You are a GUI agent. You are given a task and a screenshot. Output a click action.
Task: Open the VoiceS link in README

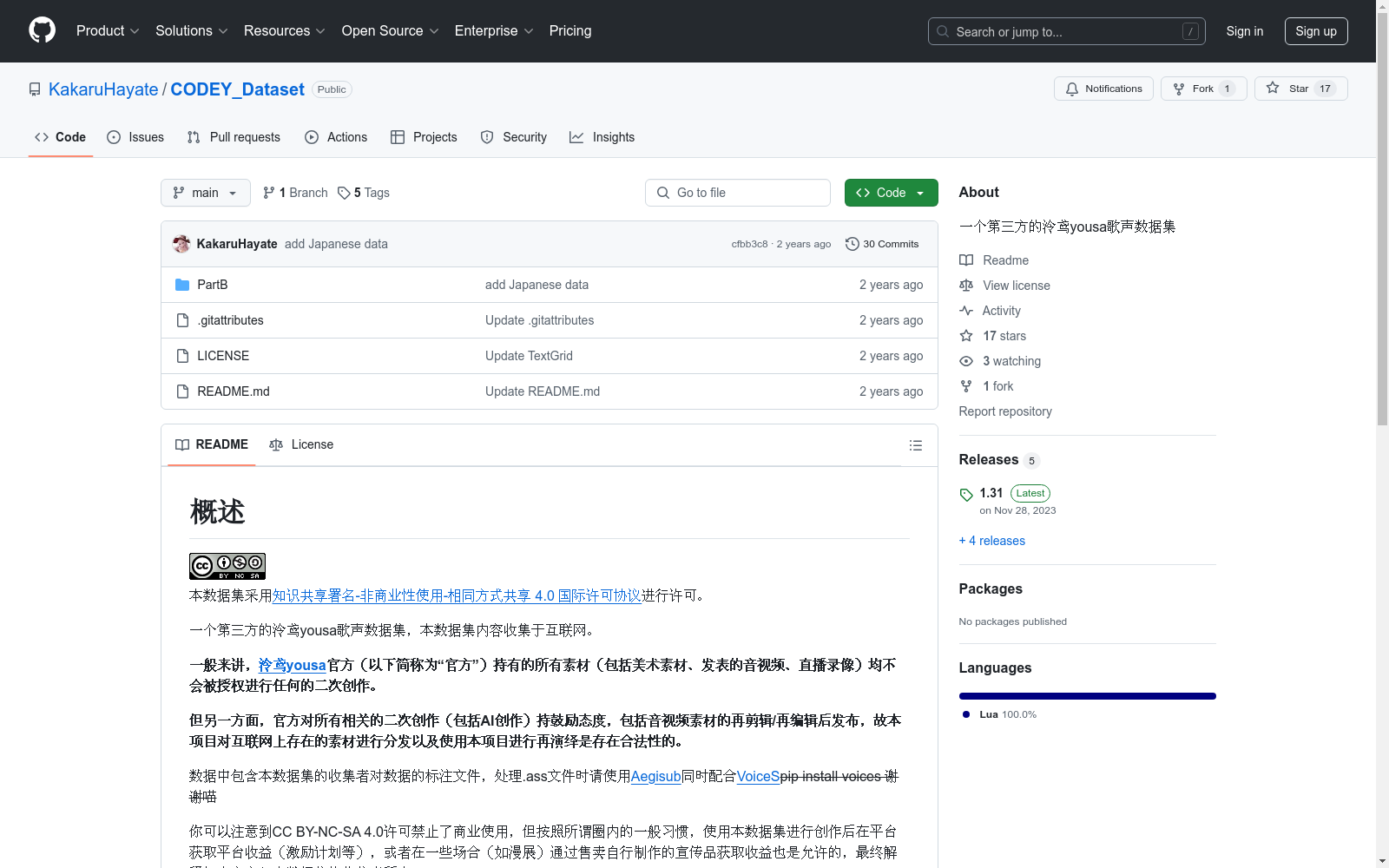click(x=758, y=776)
